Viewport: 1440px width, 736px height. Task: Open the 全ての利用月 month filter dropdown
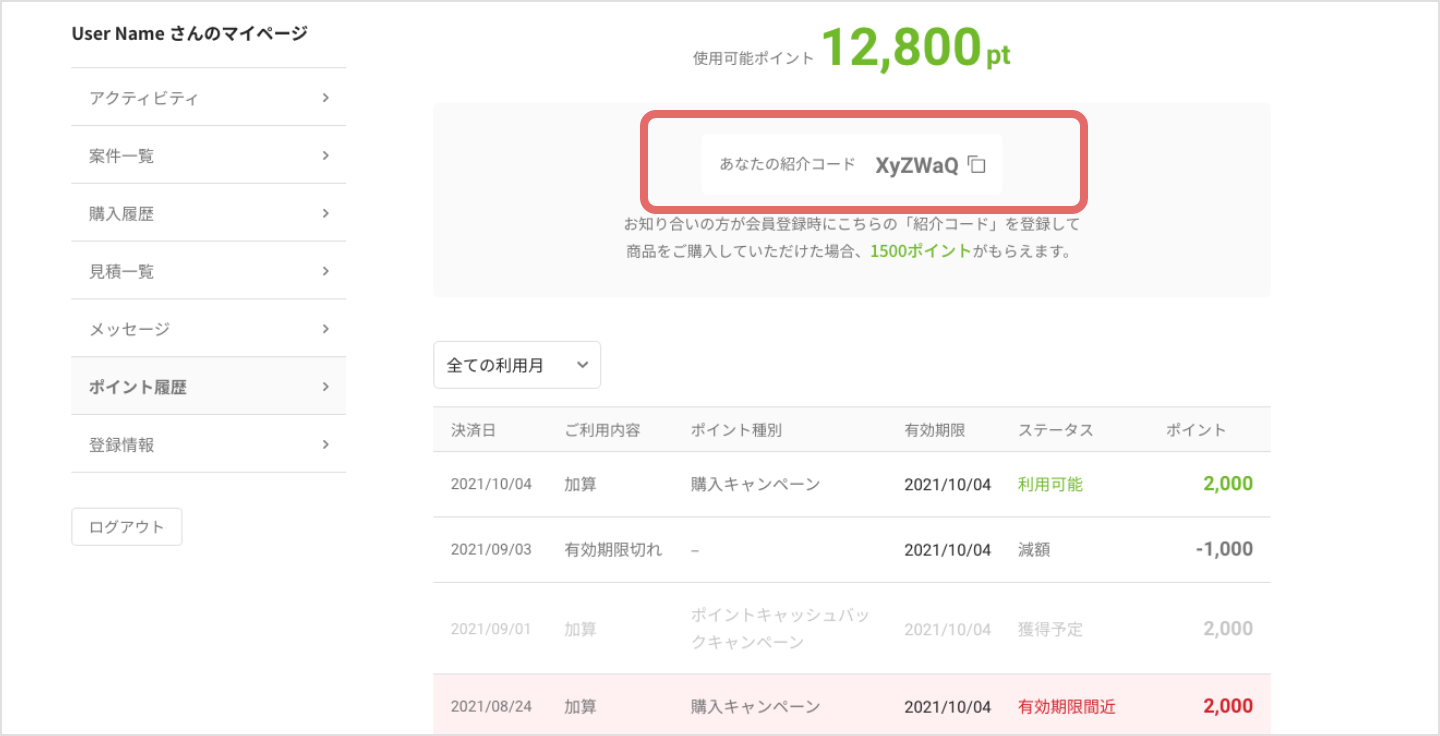point(516,365)
